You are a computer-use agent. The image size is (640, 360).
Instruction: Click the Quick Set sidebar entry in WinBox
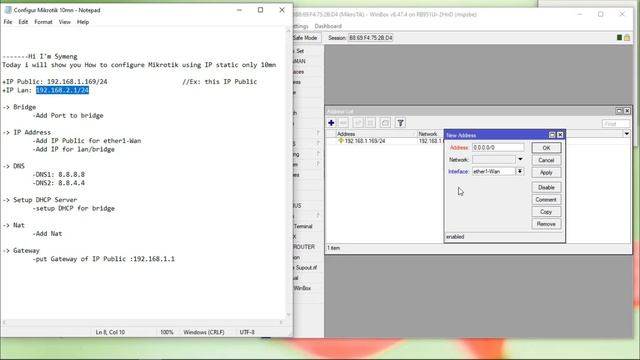[299, 51]
